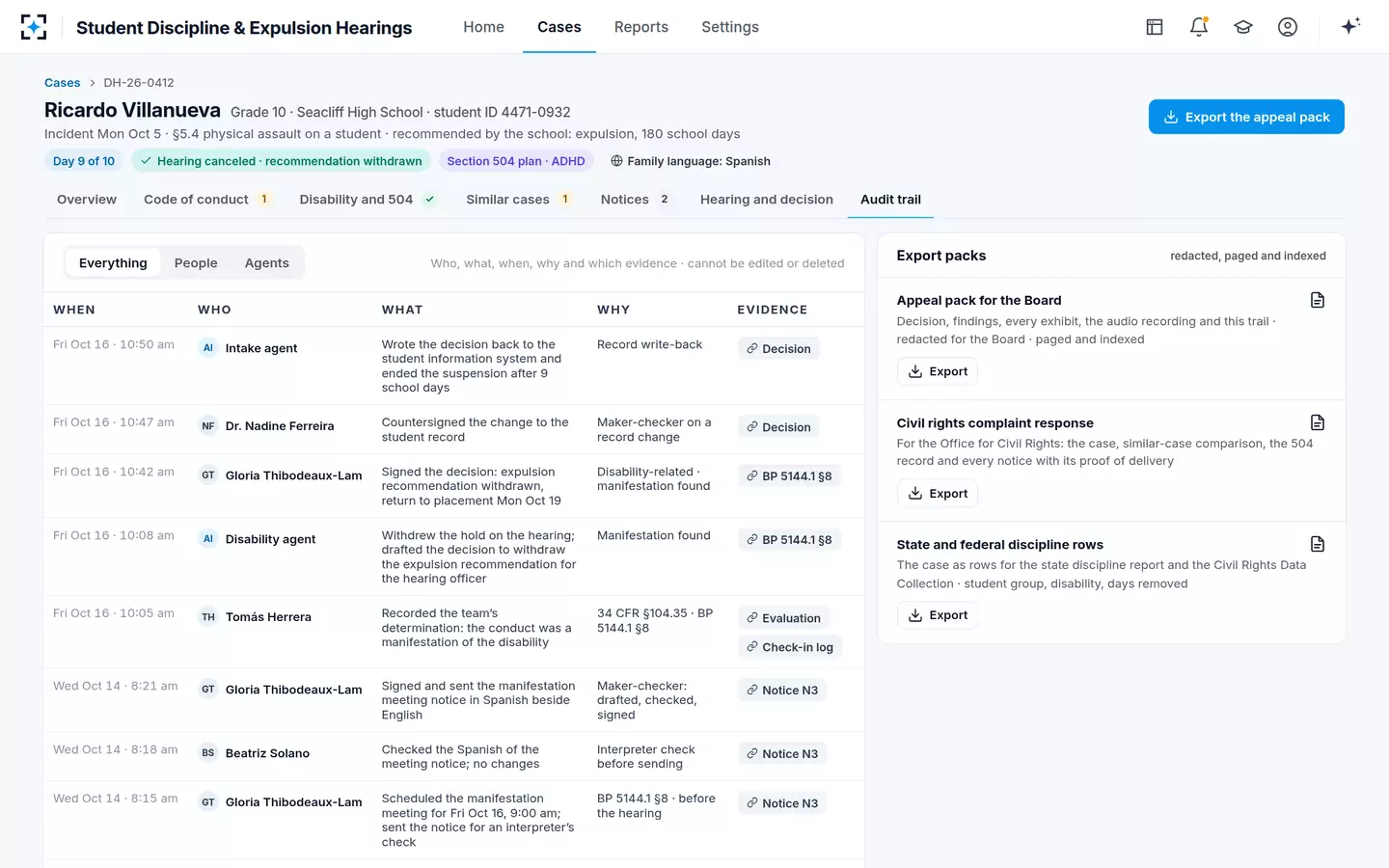
Task: Open Decision evidence from 10:50 am entry
Action: point(778,349)
